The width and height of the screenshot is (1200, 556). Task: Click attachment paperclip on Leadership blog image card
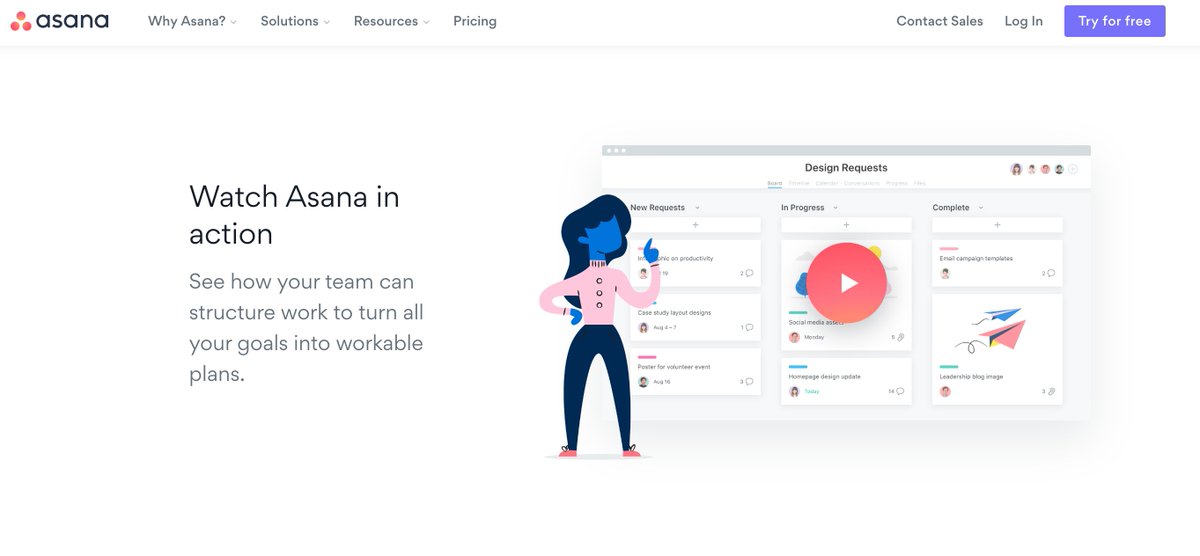(1052, 391)
